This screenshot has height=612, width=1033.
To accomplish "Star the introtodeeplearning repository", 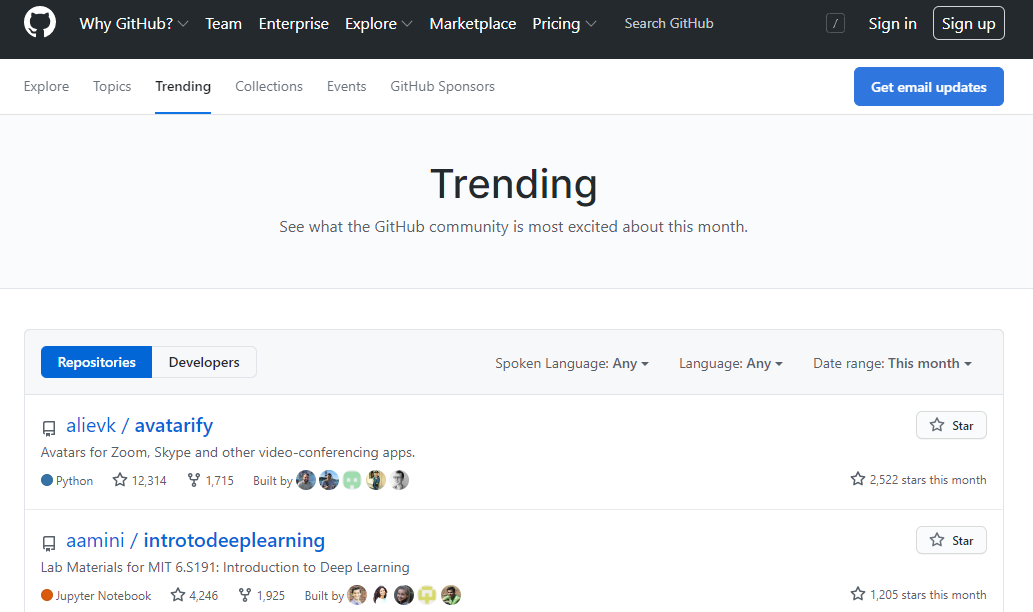I will [x=951, y=540].
